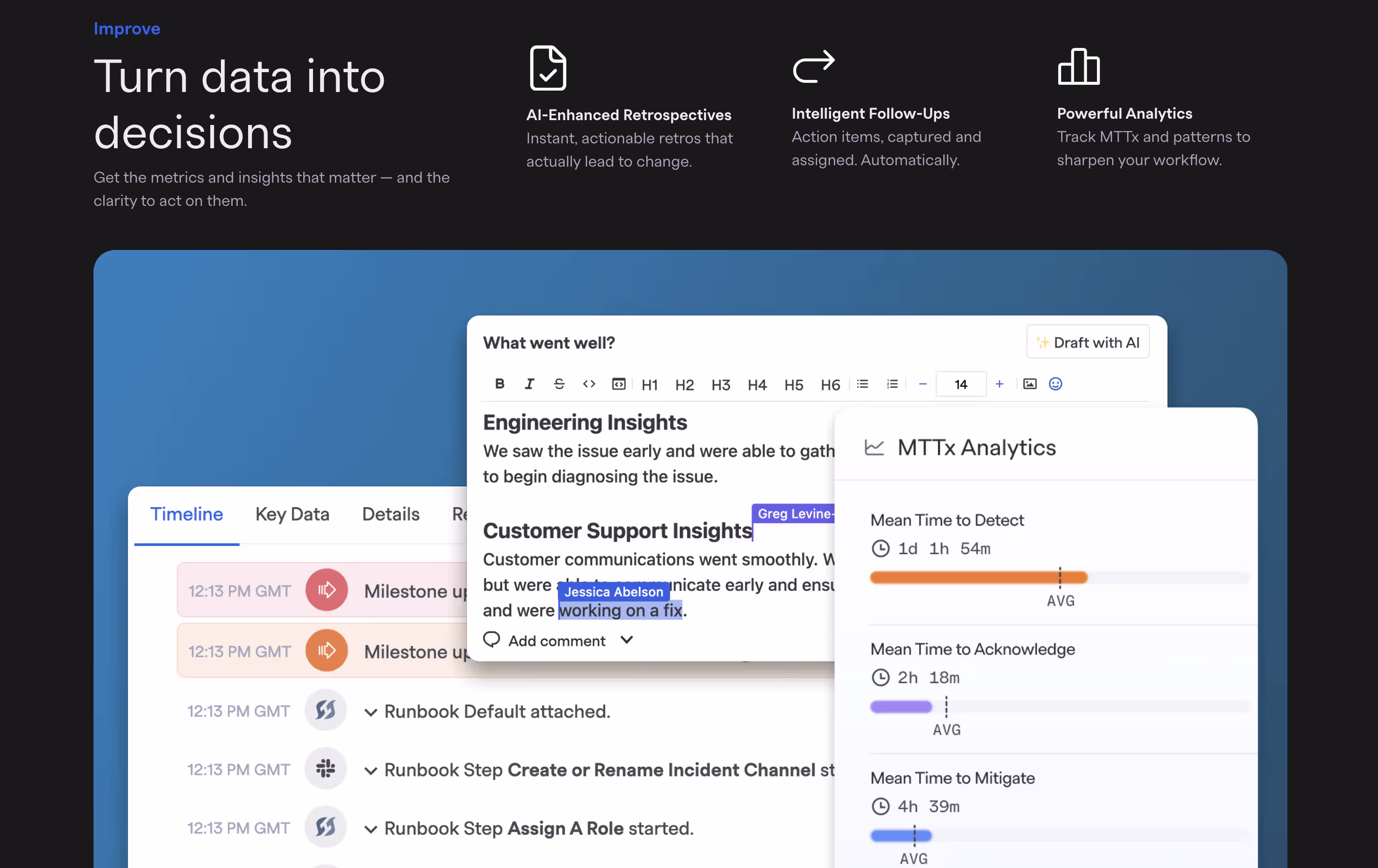Insert a code block icon
Image resolution: width=1378 pixels, height=868 pixels.
click(x=619, y=384)
